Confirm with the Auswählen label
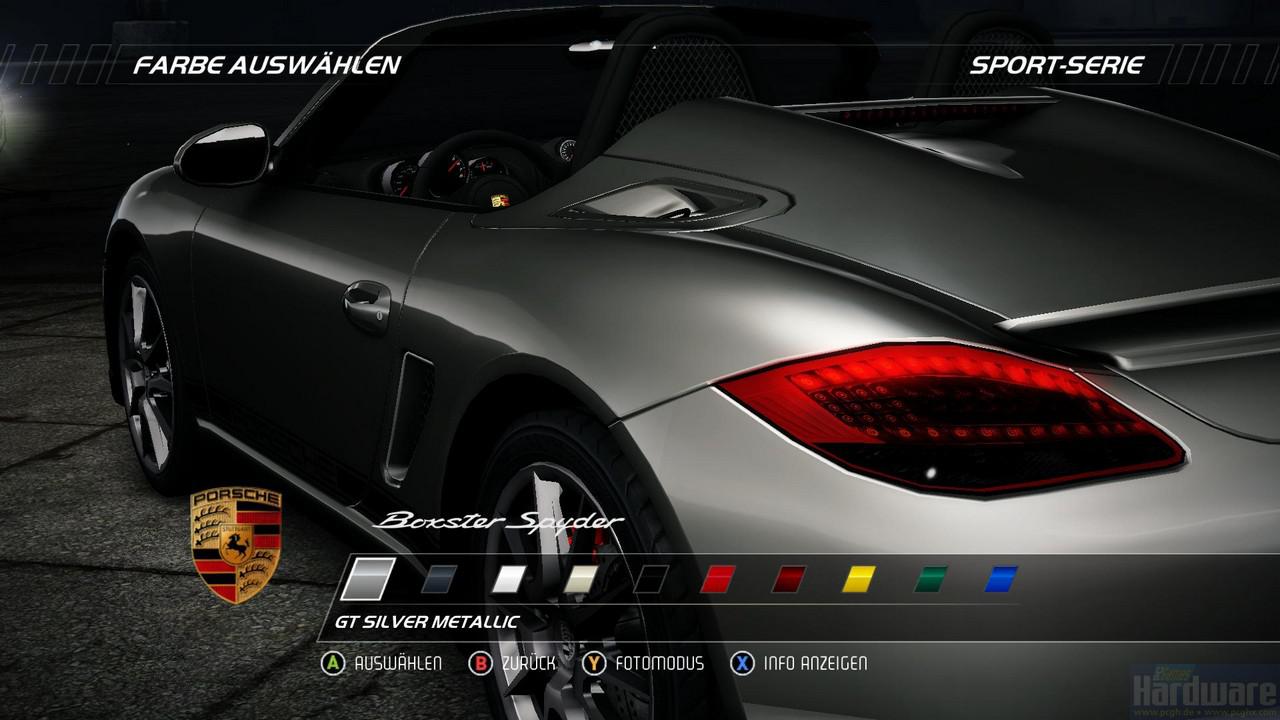This screenshot has width=1280, height=720. 398,663
